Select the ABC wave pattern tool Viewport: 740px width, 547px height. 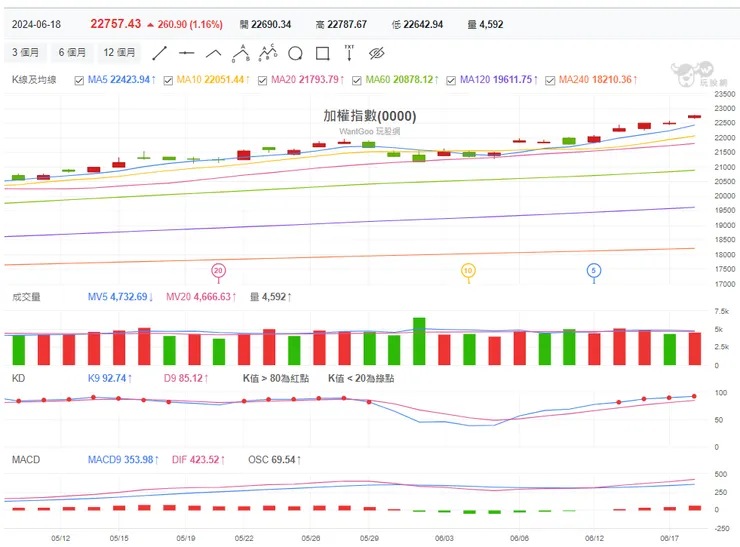click(x=241, y=53)
